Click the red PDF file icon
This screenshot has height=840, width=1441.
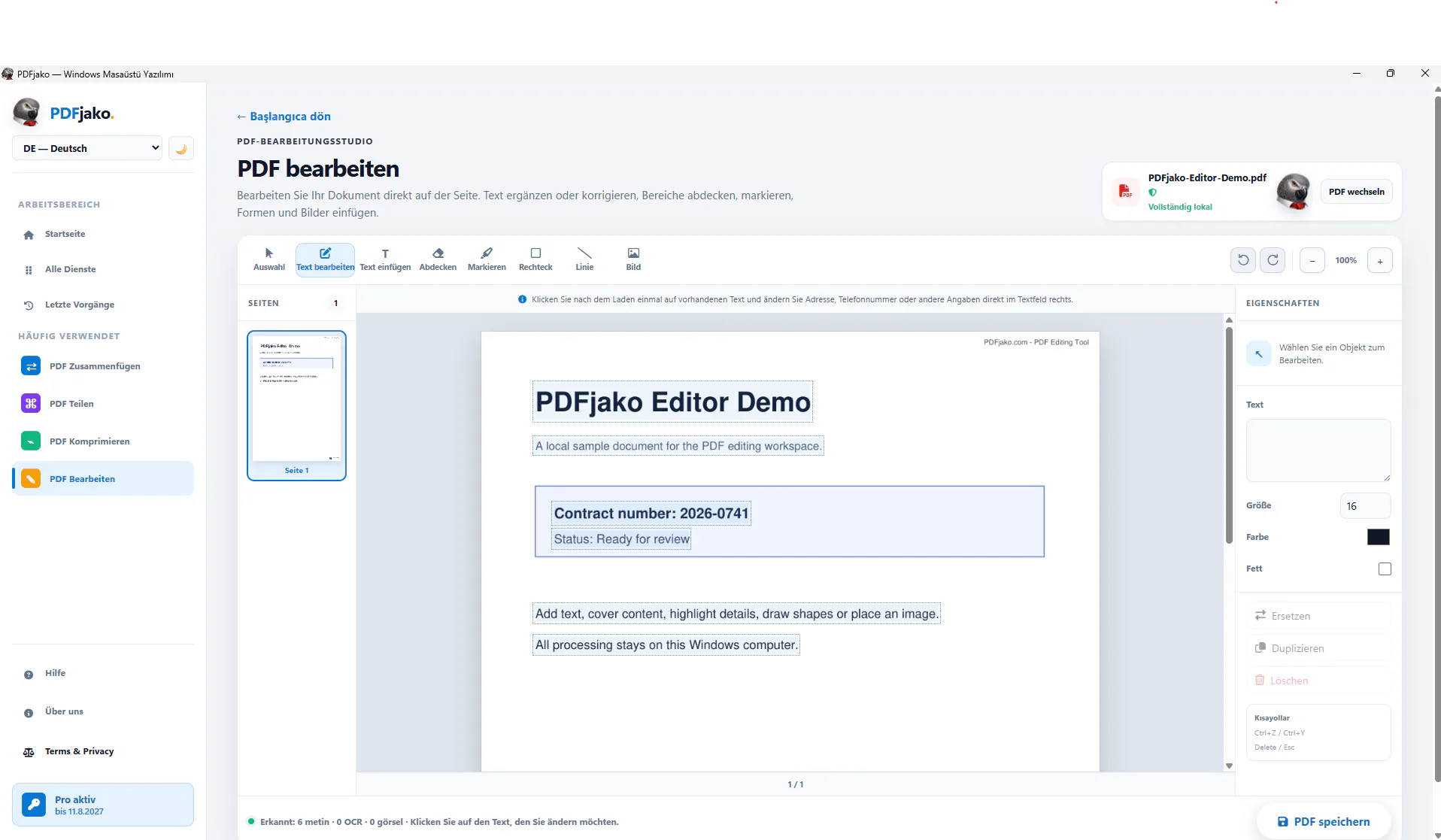click(x=1125, y=192)
